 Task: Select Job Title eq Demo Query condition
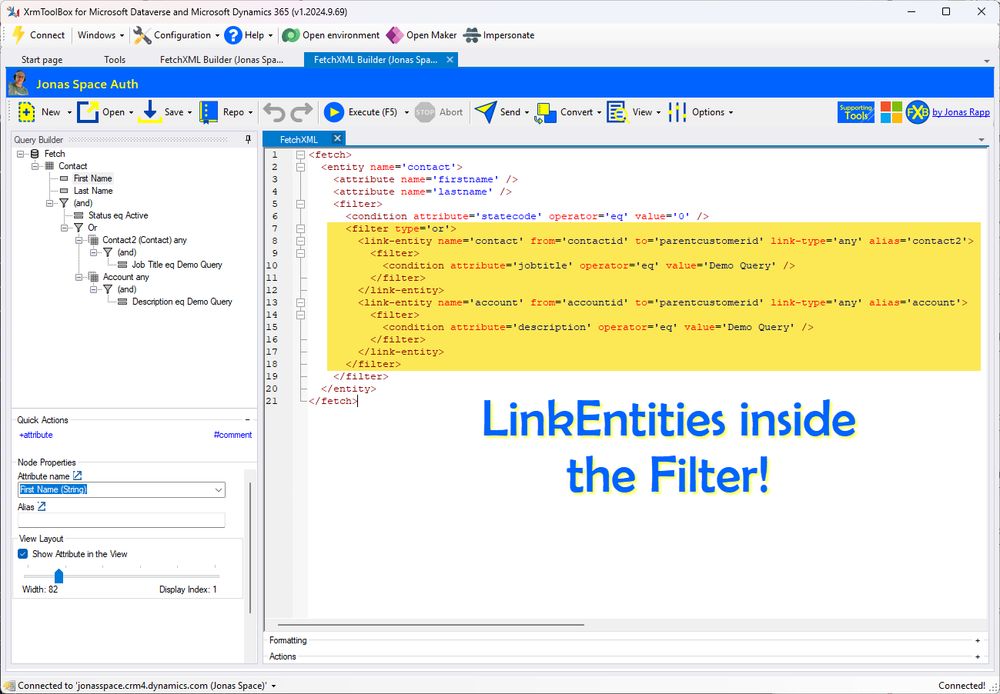pyautogui.click(x=177, y=265)
